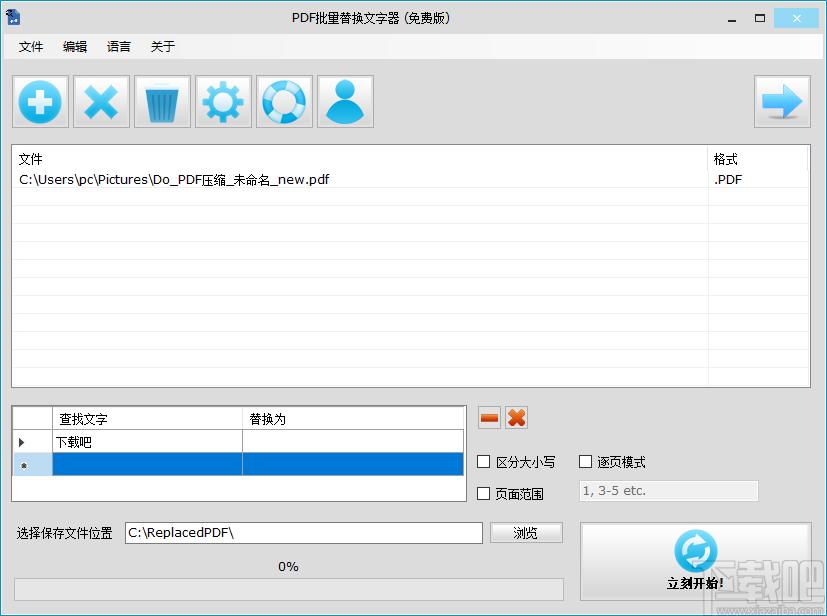Click the .PDF format cell
The image size is (827, 616).
(x=758, y=180)
